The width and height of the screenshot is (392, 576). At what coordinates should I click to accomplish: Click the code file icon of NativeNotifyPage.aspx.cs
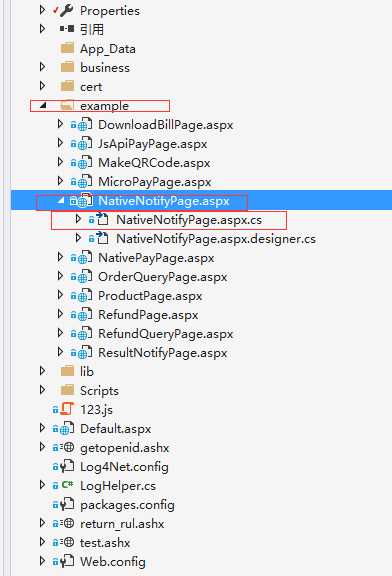click(x=103, y=220)
